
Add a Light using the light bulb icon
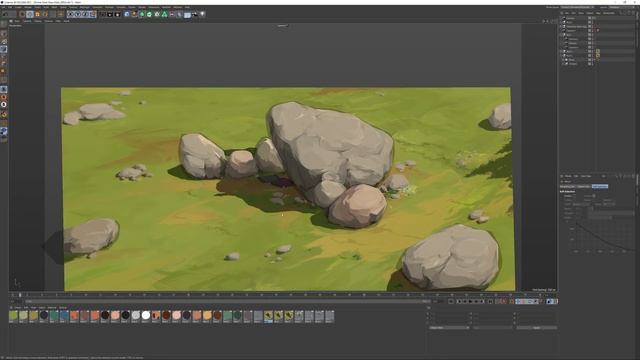point(203,14)
